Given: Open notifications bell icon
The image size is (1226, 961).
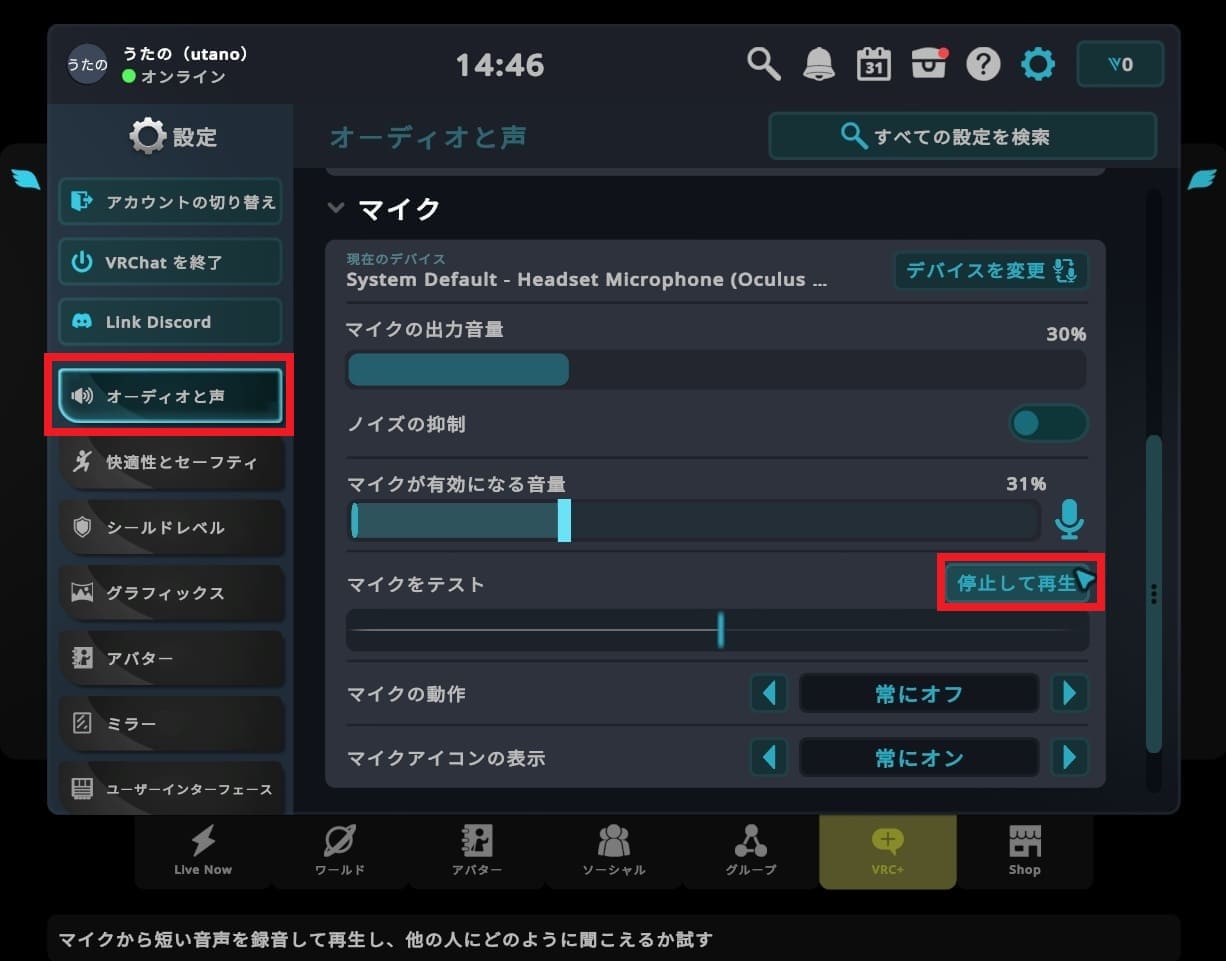Looking at the screenshot, I should pyautogui.click(x=819, y=65).
